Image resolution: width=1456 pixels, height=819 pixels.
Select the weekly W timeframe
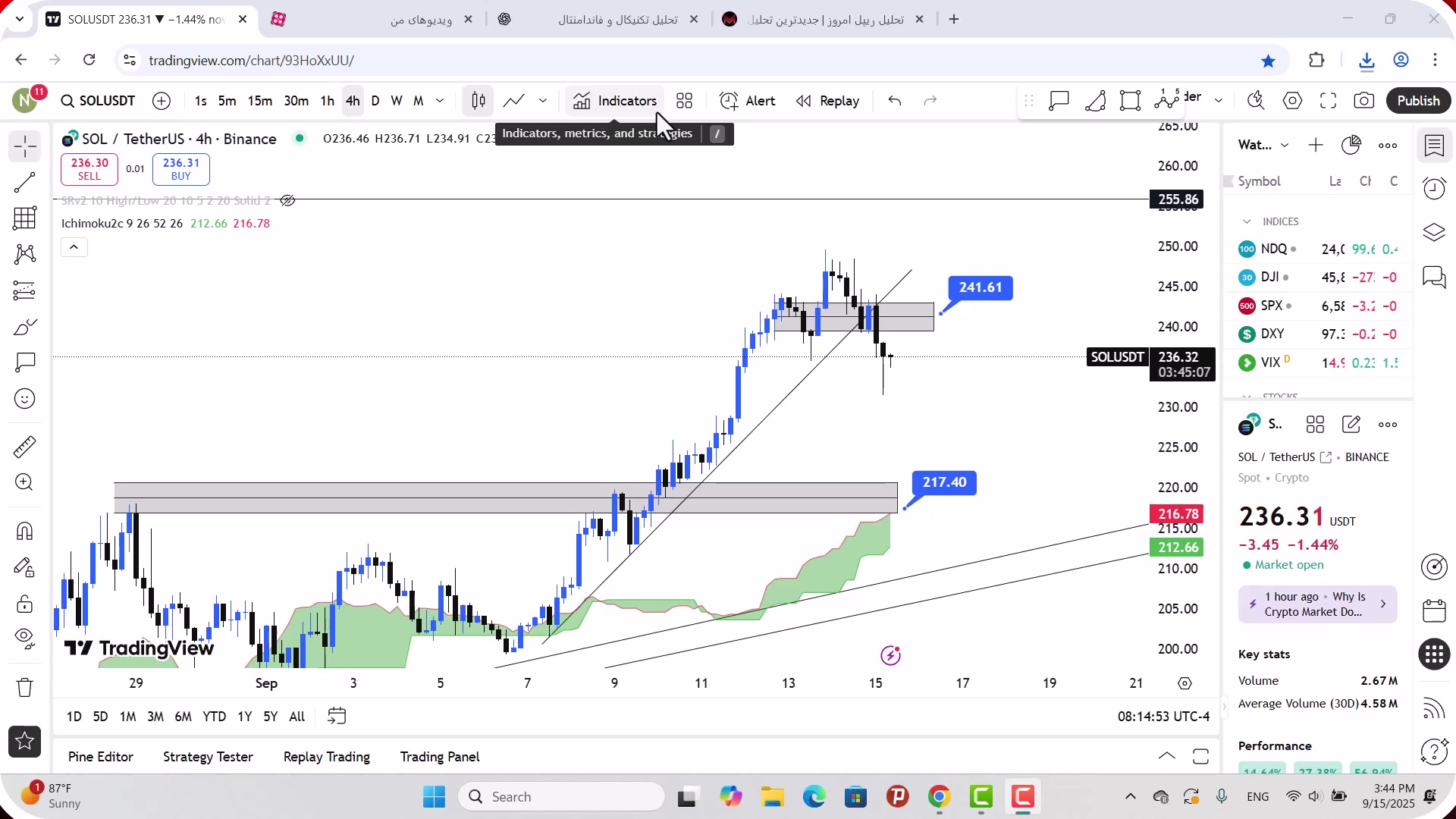point(396,101)
